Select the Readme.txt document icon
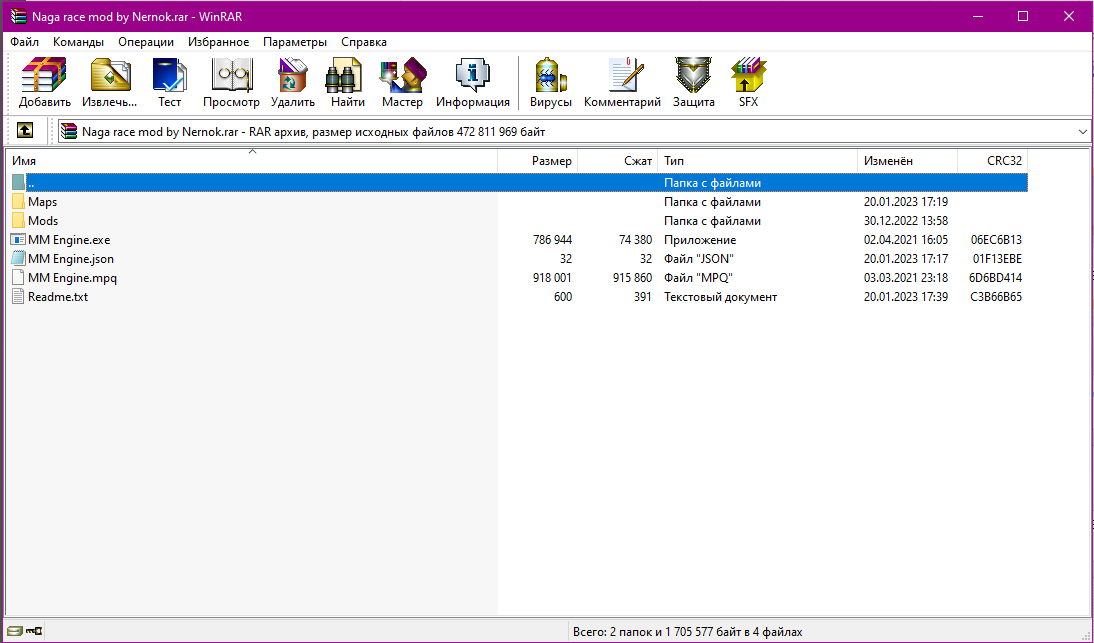Viewport: 1094px width, 643px height. pyautogui.click(x=18, y=296)
